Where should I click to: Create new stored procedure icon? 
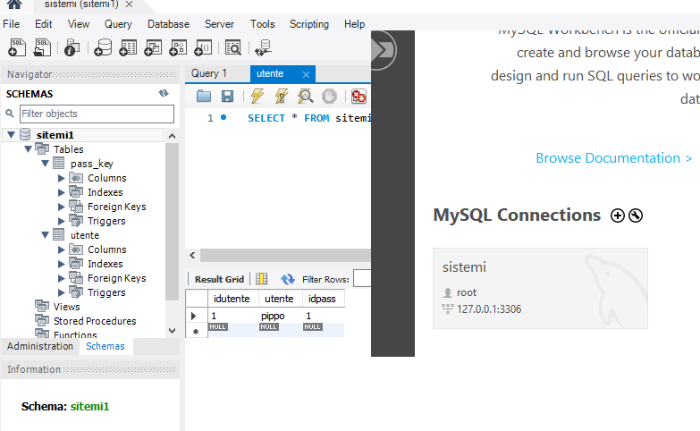[x=178, y=47]
